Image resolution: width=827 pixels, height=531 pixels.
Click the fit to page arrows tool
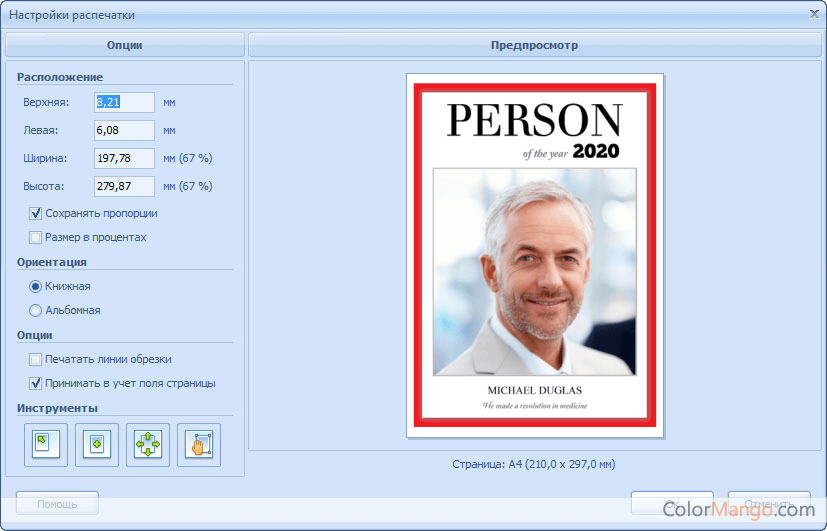[148, 445]
